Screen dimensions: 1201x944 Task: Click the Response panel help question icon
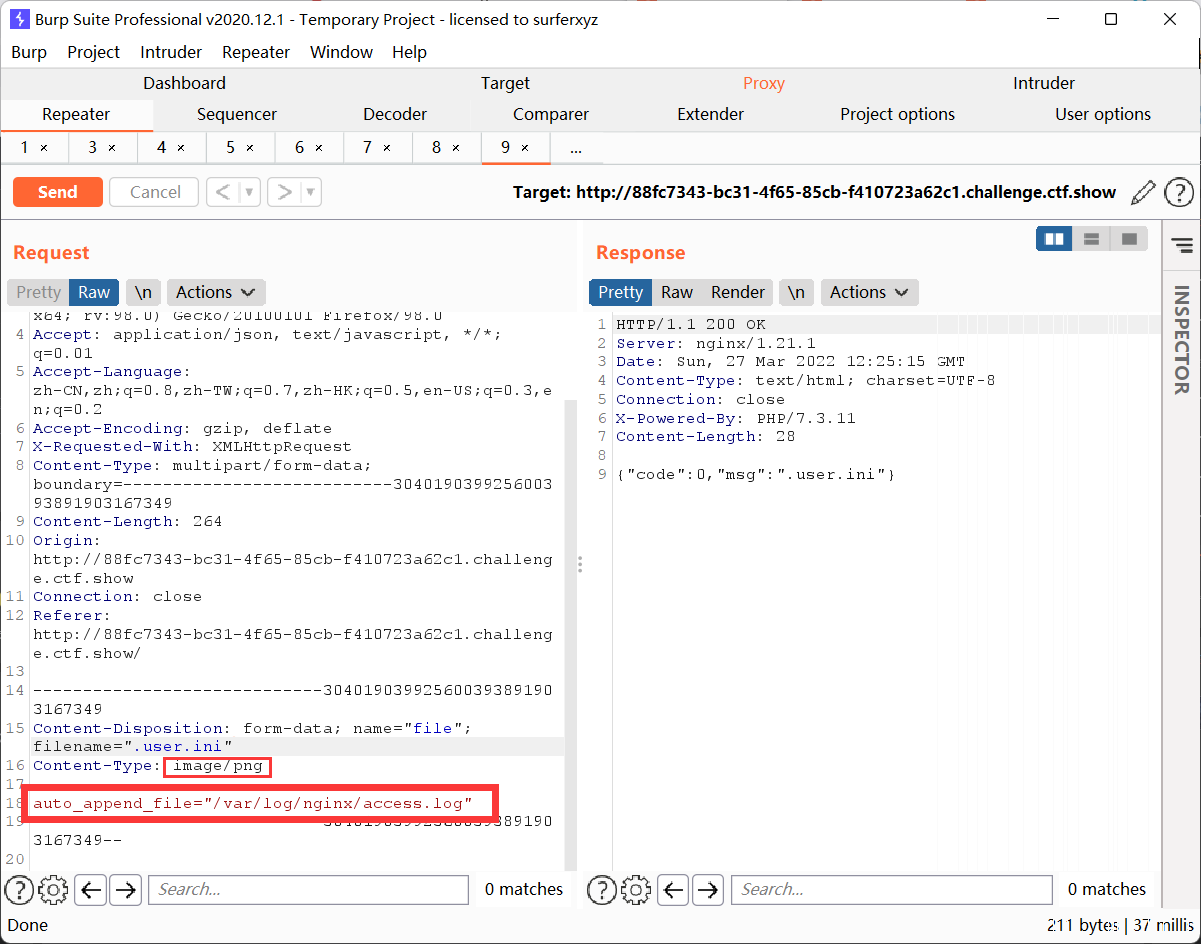pyautogui.click(x=601, y=889)
